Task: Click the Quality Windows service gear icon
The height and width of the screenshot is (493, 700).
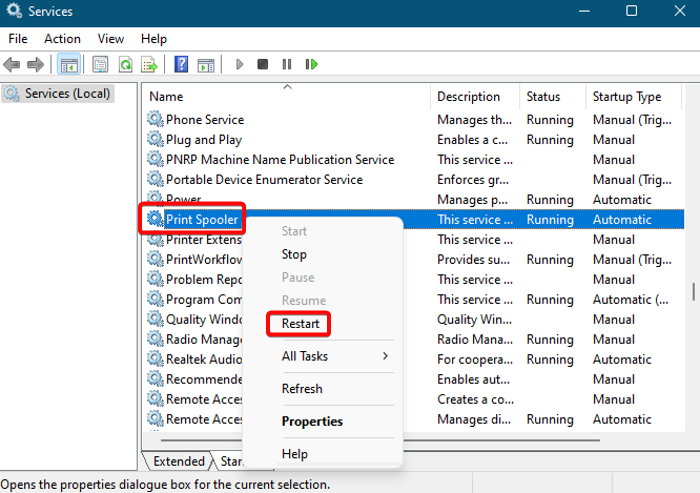Action: [155, 318]
